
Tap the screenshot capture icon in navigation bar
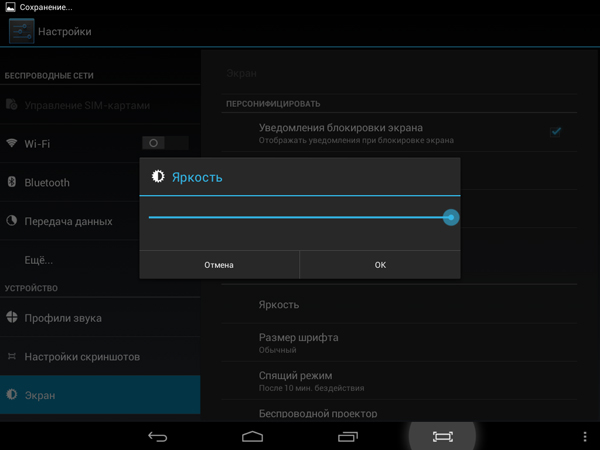click(x=442, y=436)
